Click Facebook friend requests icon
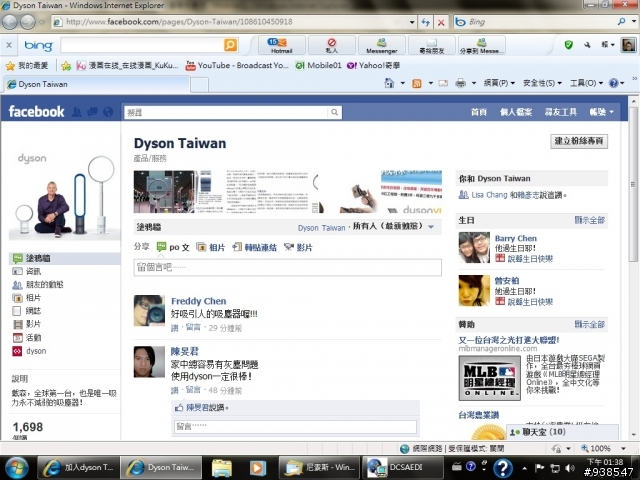Viewport: 640px width, 480px height. [76, 112]
